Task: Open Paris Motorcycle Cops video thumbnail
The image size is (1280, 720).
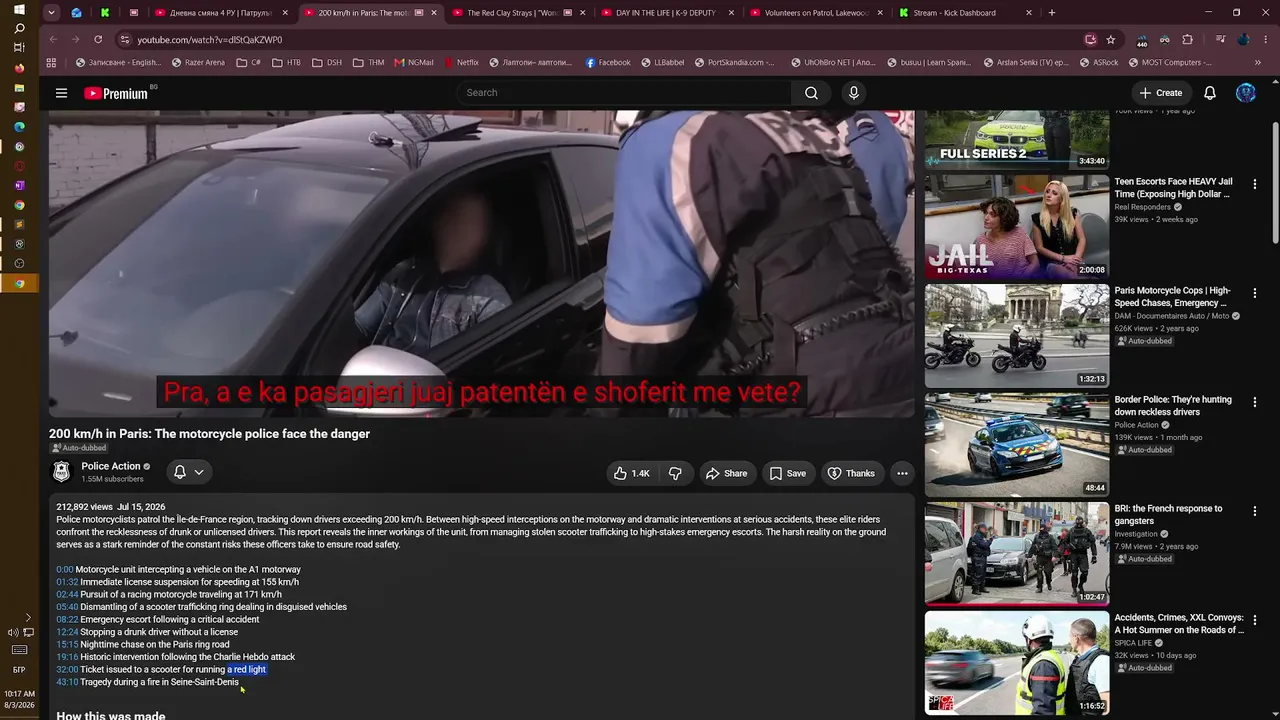Action: 1017,336
